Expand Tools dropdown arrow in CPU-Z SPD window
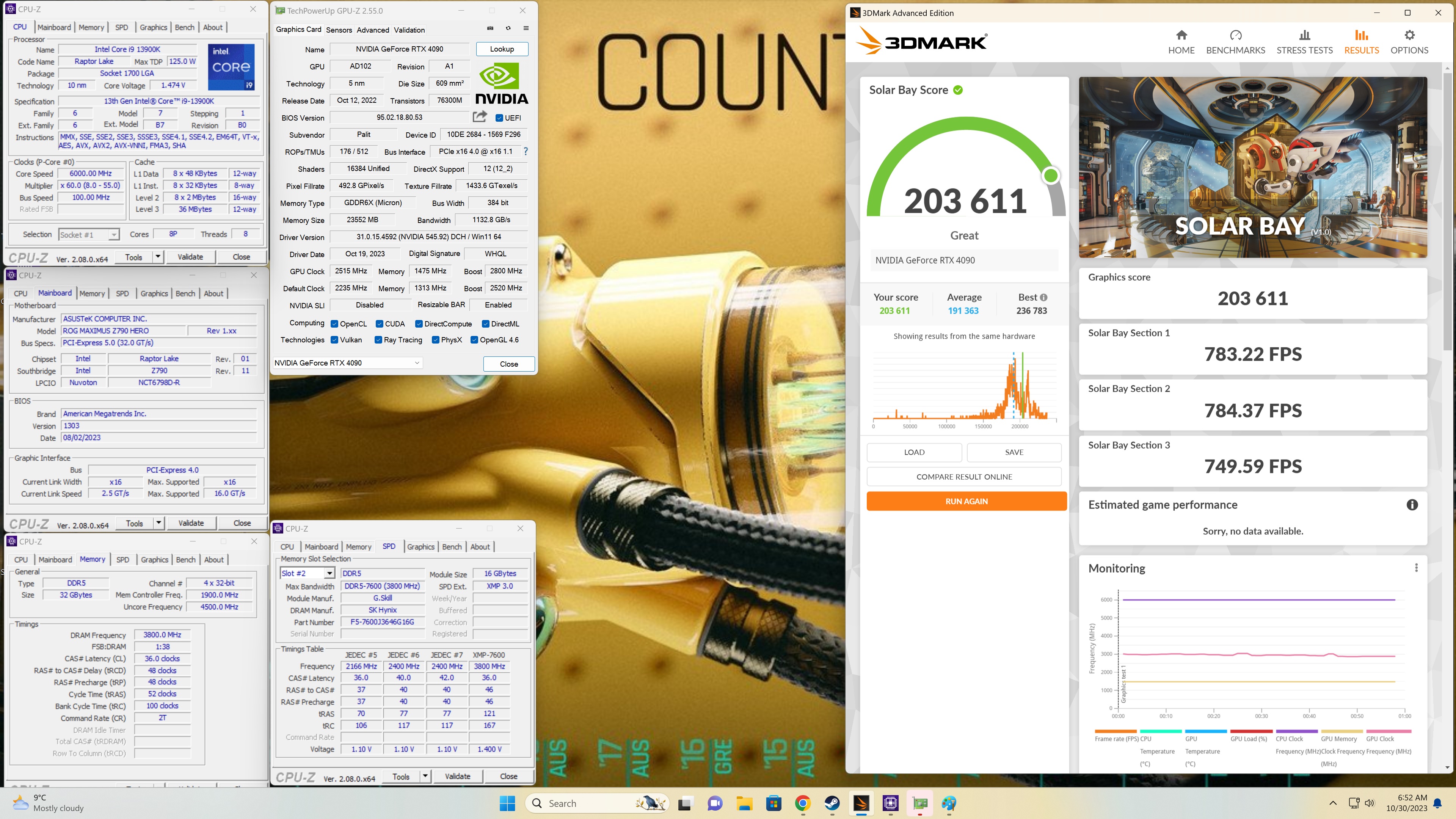 click(425, 776)
